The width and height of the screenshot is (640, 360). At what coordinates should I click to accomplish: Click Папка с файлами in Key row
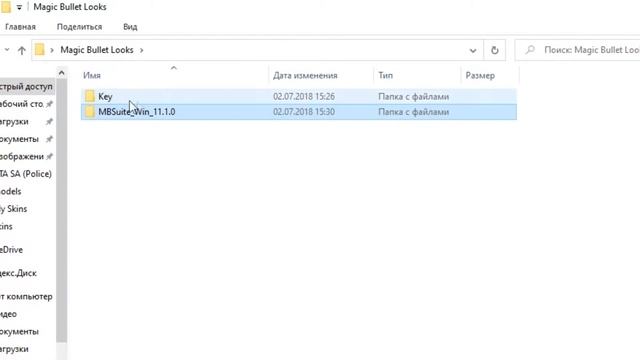[413, 97]
